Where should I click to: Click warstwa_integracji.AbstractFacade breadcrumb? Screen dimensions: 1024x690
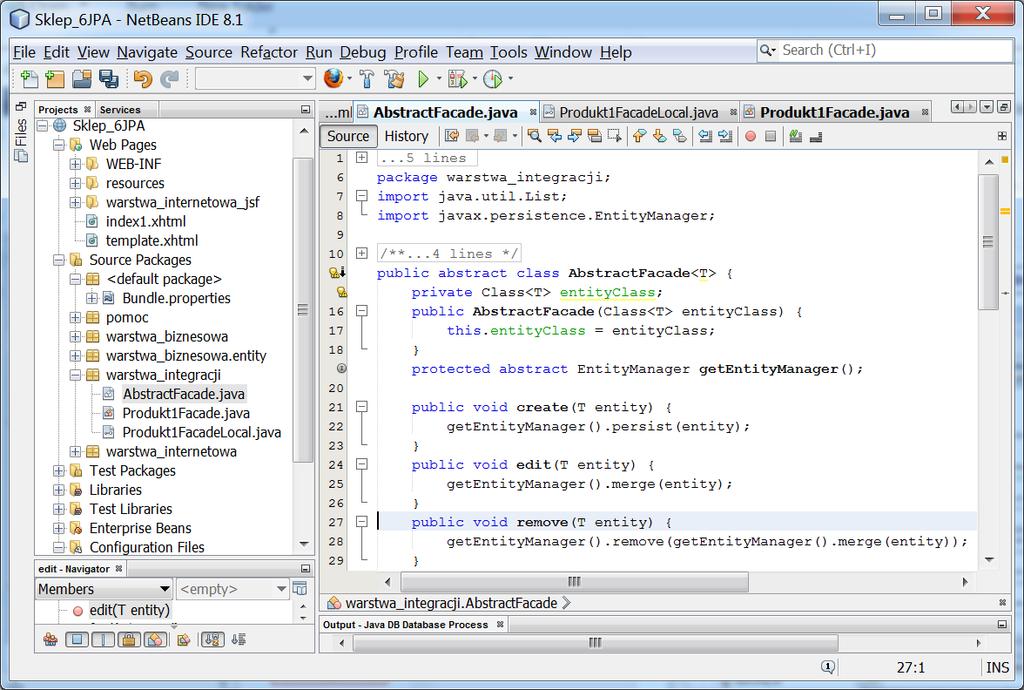point(451,603)
